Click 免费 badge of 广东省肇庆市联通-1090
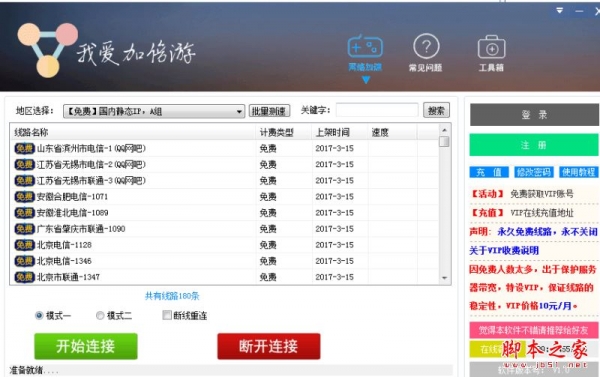Viewport: 600px width, 377px height. pyautogui.click(x=24, y=229)
